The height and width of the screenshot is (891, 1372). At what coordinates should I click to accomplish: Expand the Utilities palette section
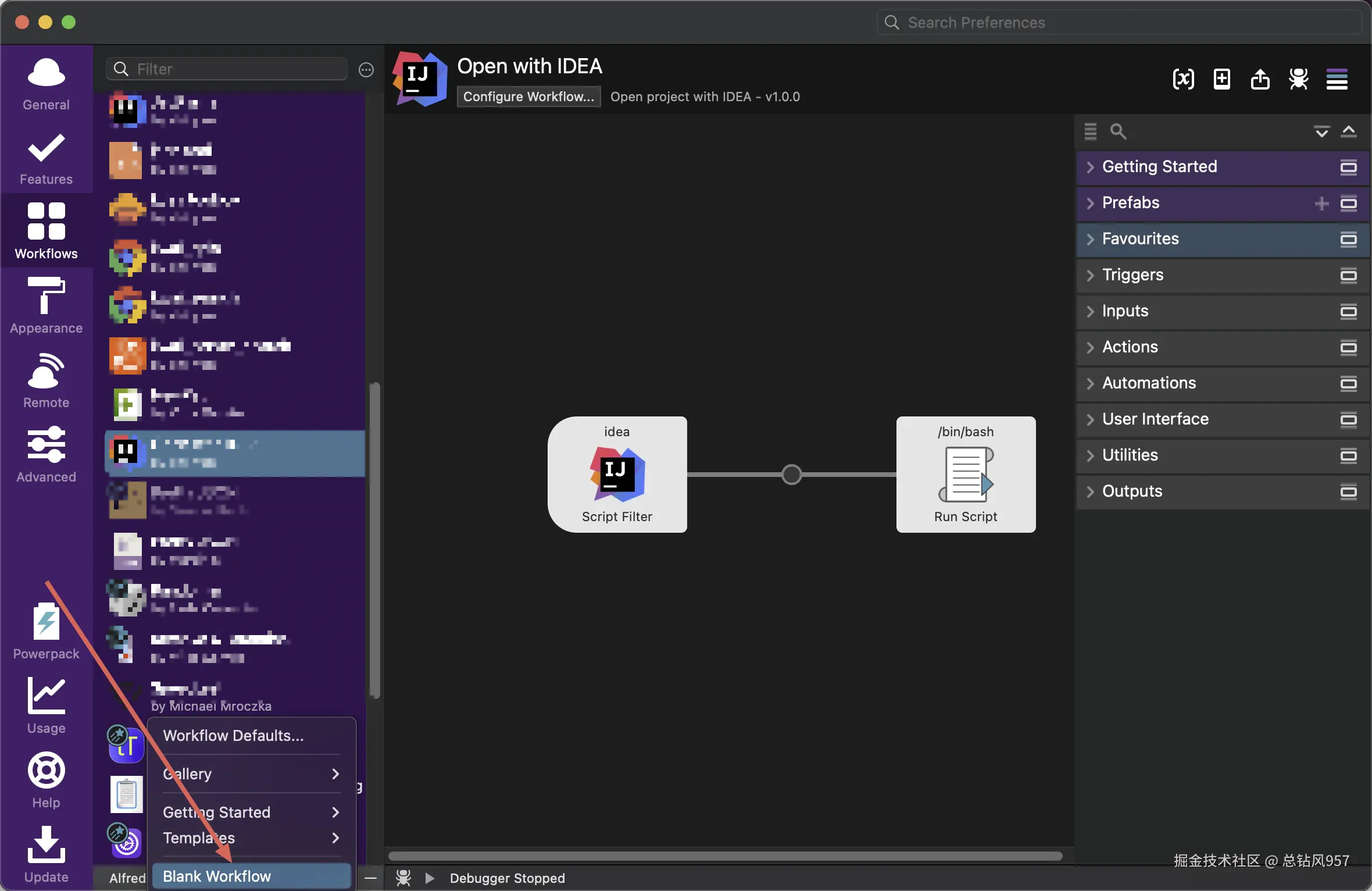click(1130, 455)
